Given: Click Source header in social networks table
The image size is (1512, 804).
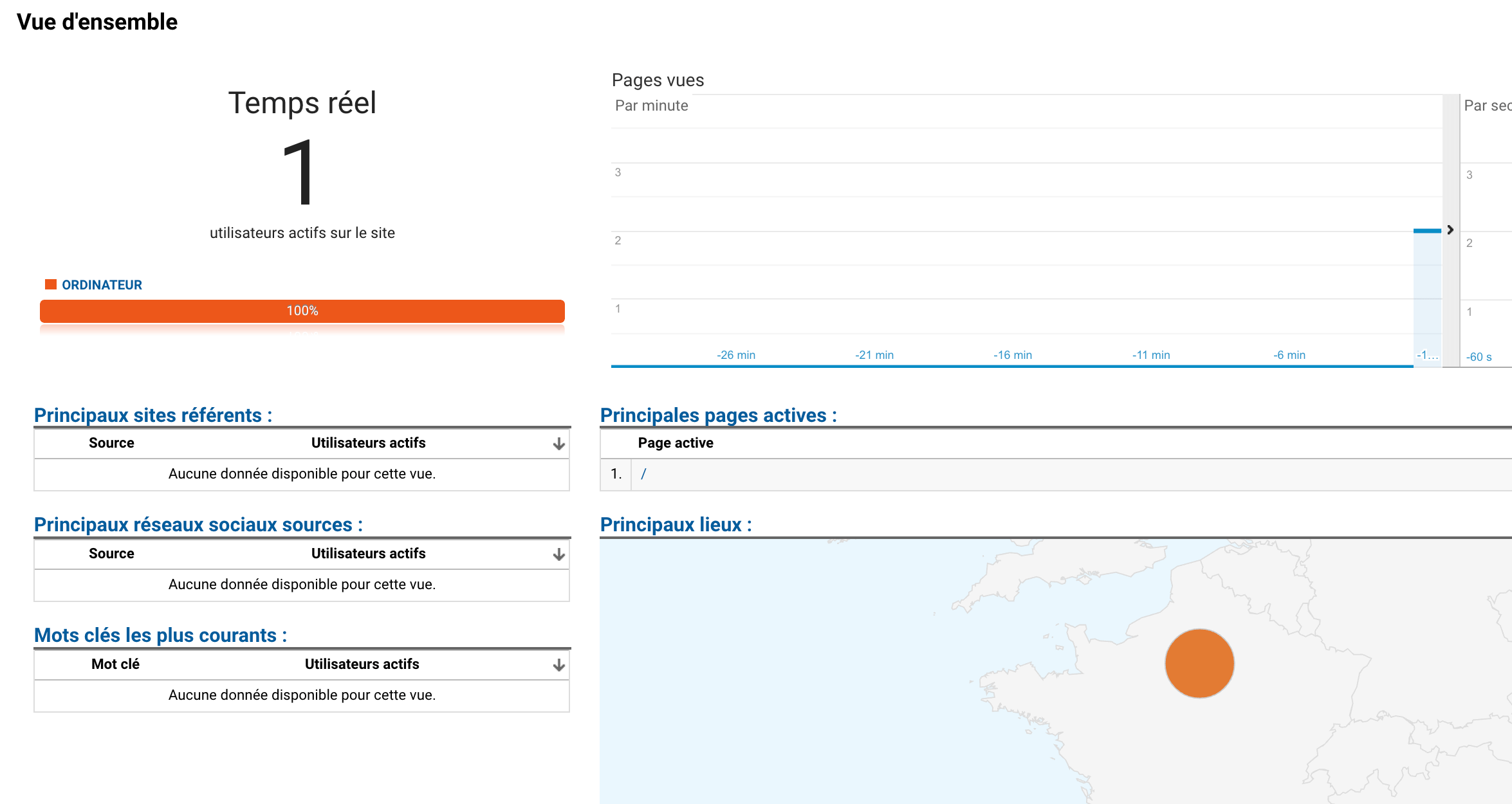Looking at the screenshot, I should (x=111, y=554).
